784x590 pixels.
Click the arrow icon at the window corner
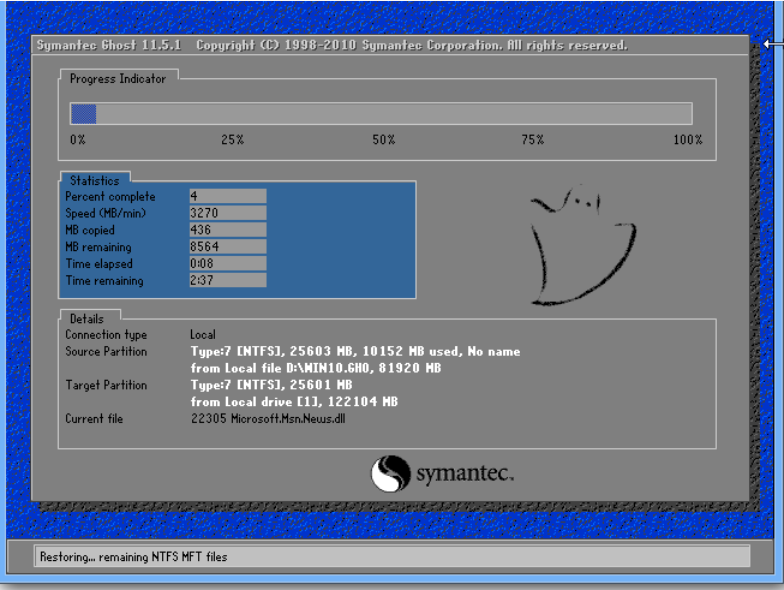pos(771,43)
